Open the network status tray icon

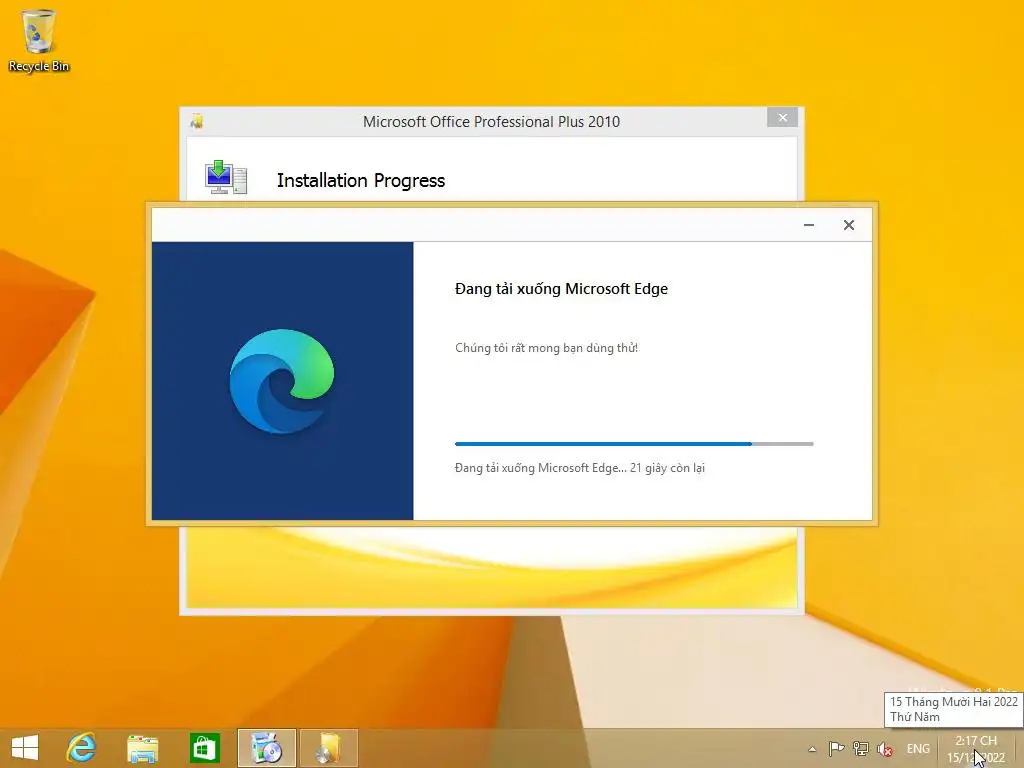tap(861, 749)
